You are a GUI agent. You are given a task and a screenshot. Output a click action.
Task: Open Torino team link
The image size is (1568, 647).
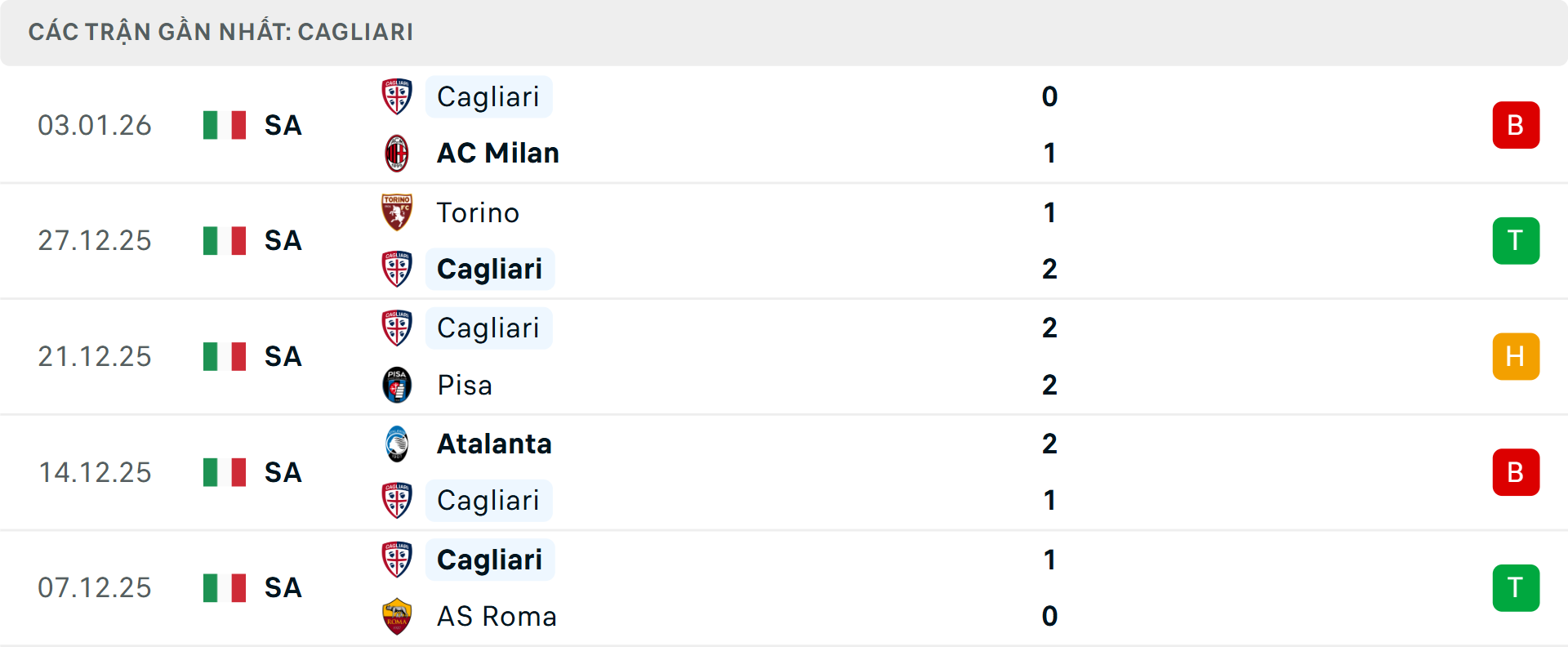click(478, 212)
